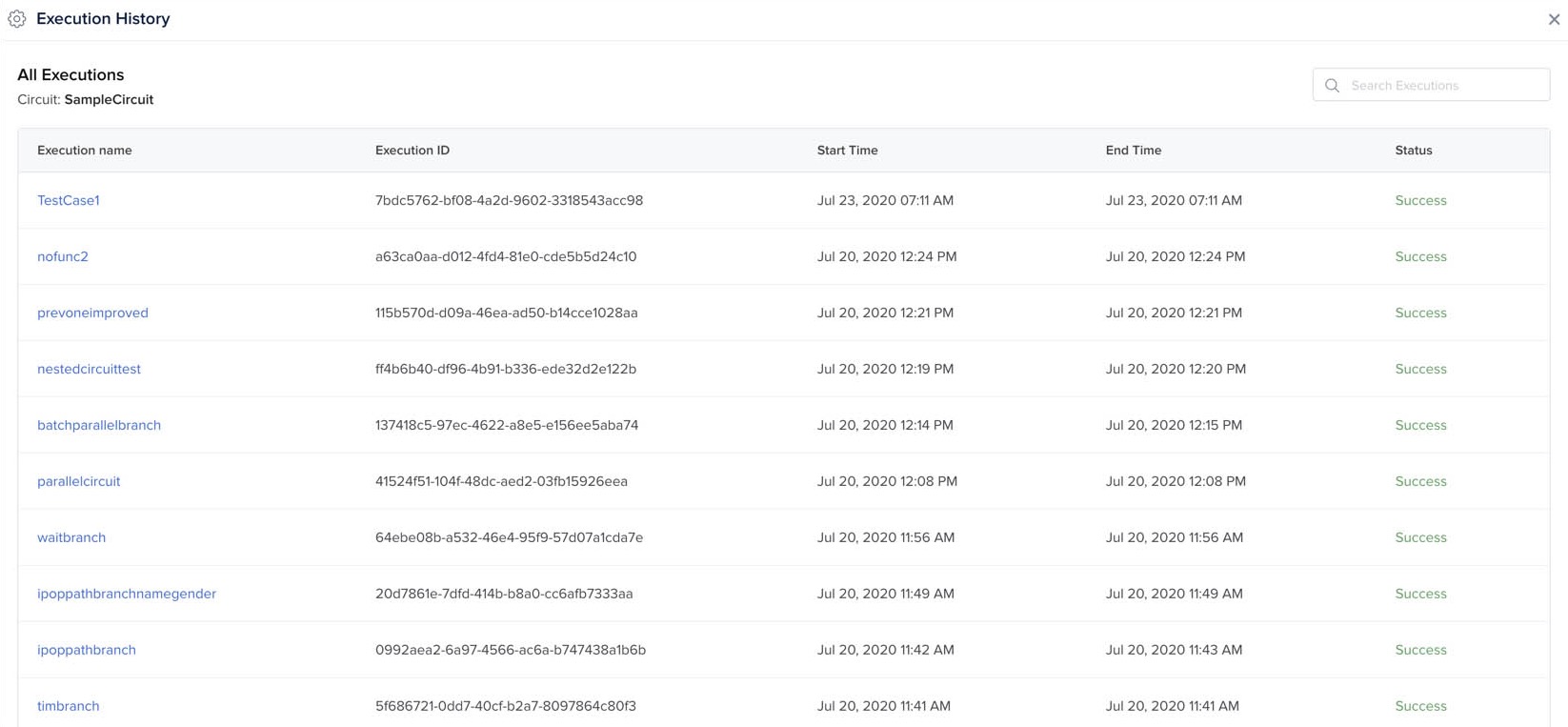Open the nestedcircuittest execution
The height and width of the screenshot is (727, 1568).
(89, 369)
